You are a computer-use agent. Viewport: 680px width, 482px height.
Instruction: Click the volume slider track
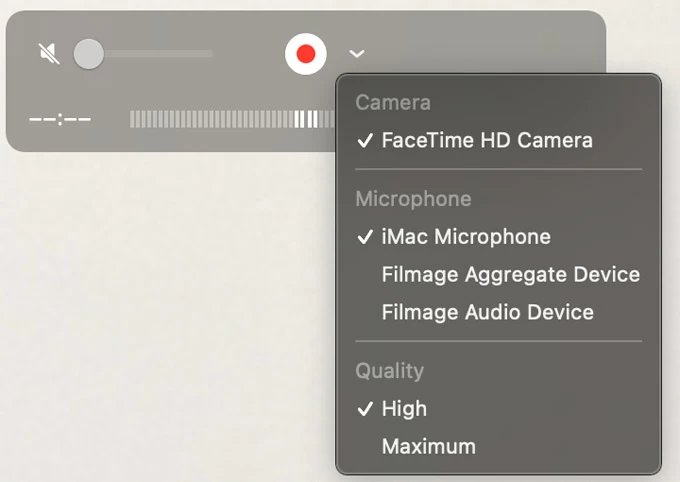[x=160, y=54]
